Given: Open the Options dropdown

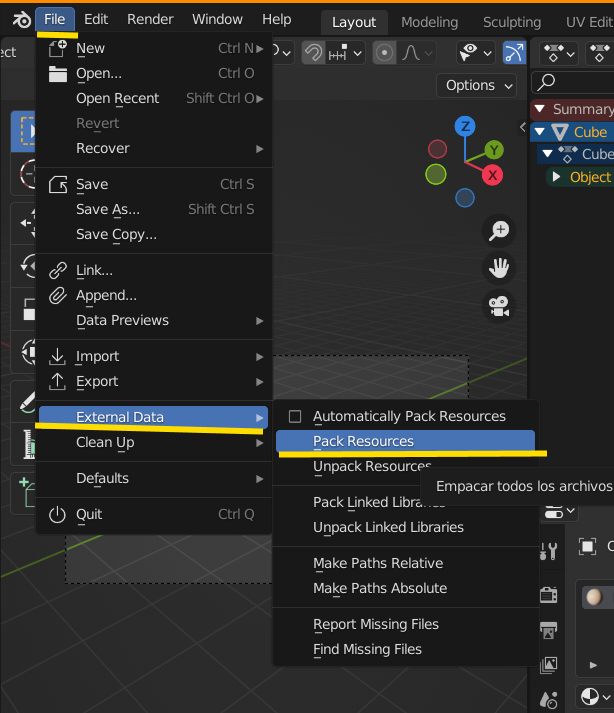Looking at the screenshot, I should click(477, 85).
